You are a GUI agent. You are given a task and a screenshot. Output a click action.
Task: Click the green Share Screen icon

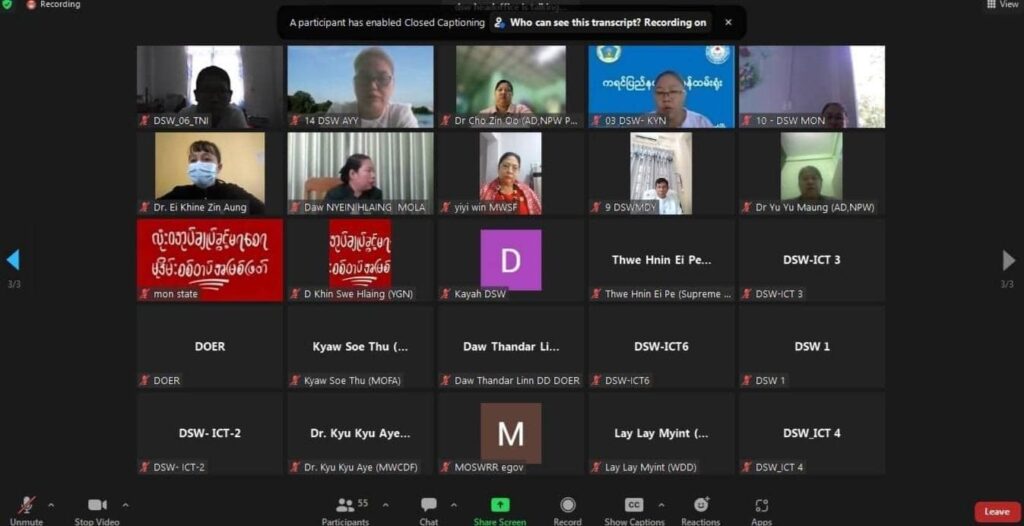click(x=500, y=504)
